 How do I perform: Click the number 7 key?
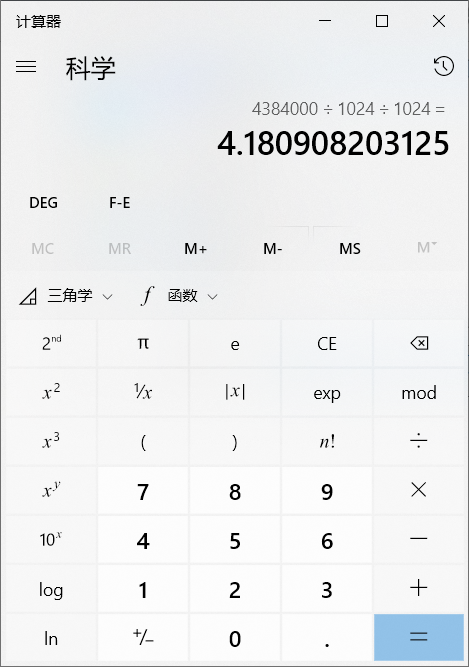[143, 490]
